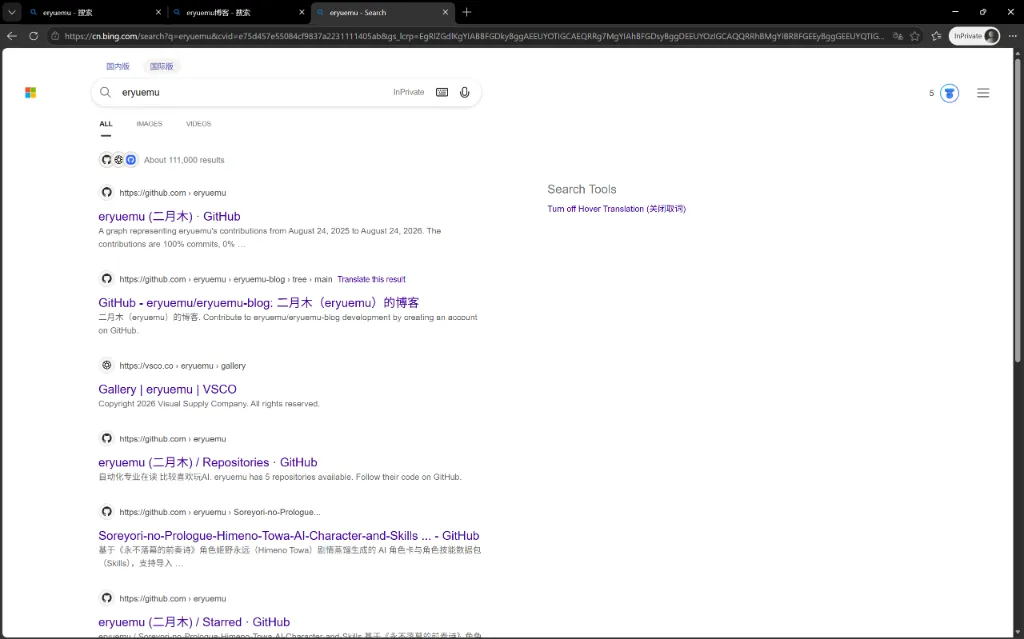Click GitHub favicon of Starred result
Screen dimensions: 1024x639
click(x=106, y=597)
